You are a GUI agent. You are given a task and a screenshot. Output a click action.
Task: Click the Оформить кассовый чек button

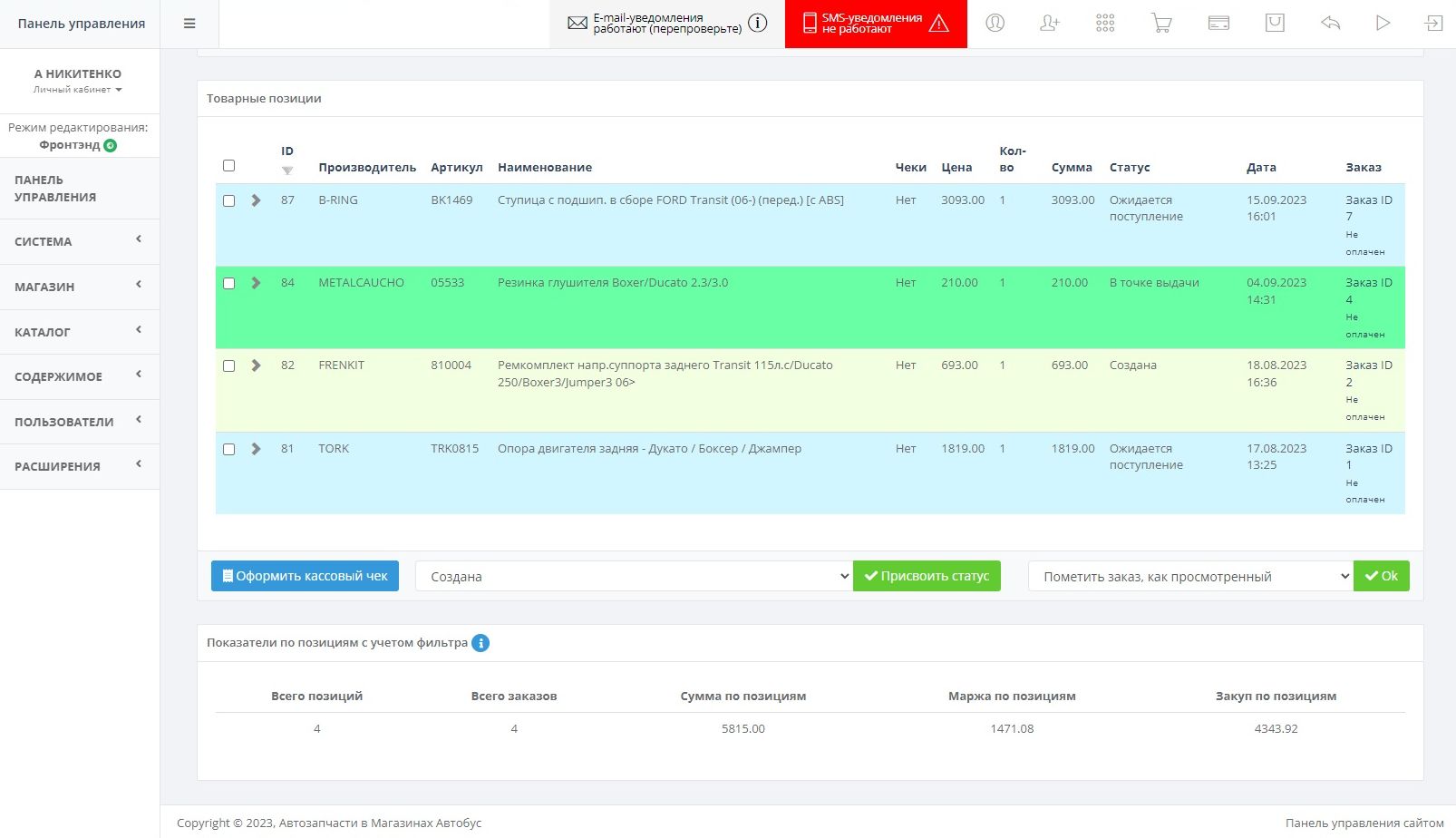[305, 576]
